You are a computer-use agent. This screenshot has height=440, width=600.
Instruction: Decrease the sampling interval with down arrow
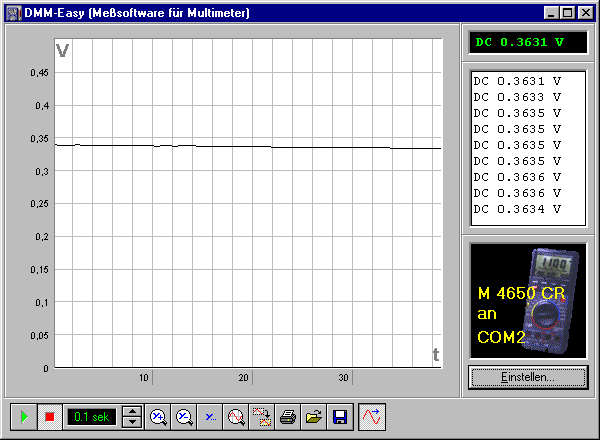[132, 422]
